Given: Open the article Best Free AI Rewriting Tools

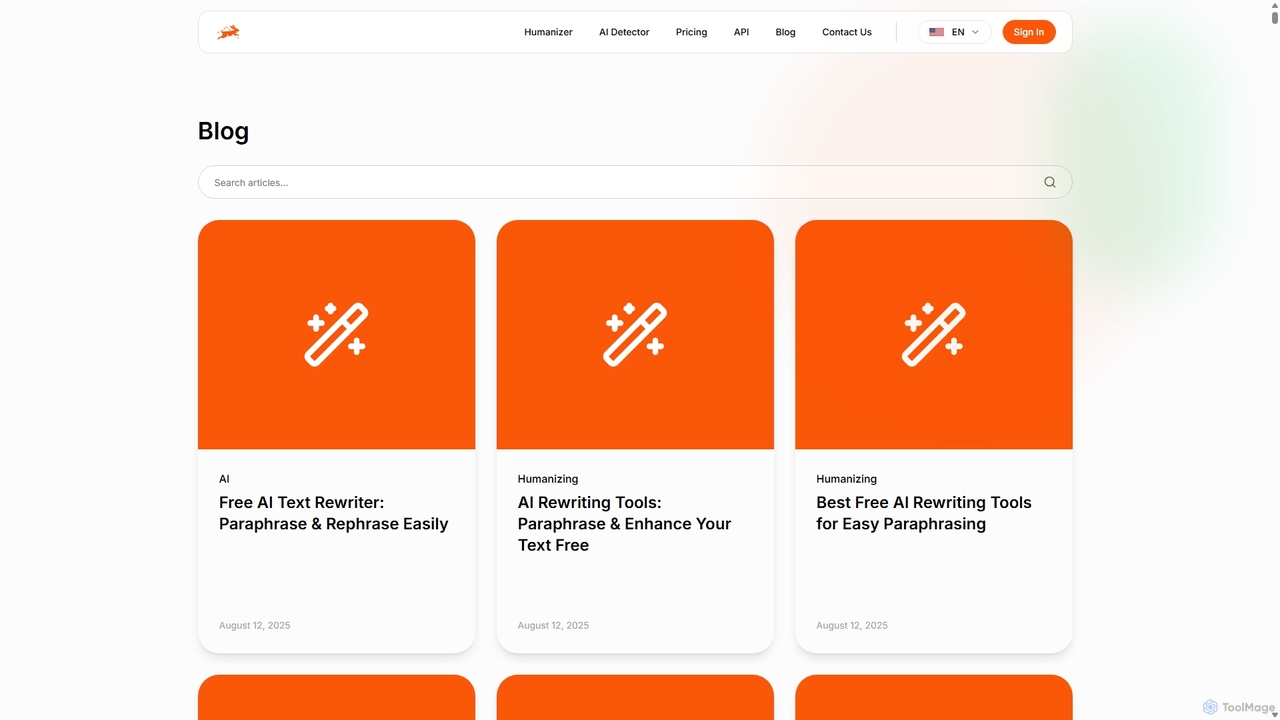Looking at the screenshot, I should click(x=923, y=513).
